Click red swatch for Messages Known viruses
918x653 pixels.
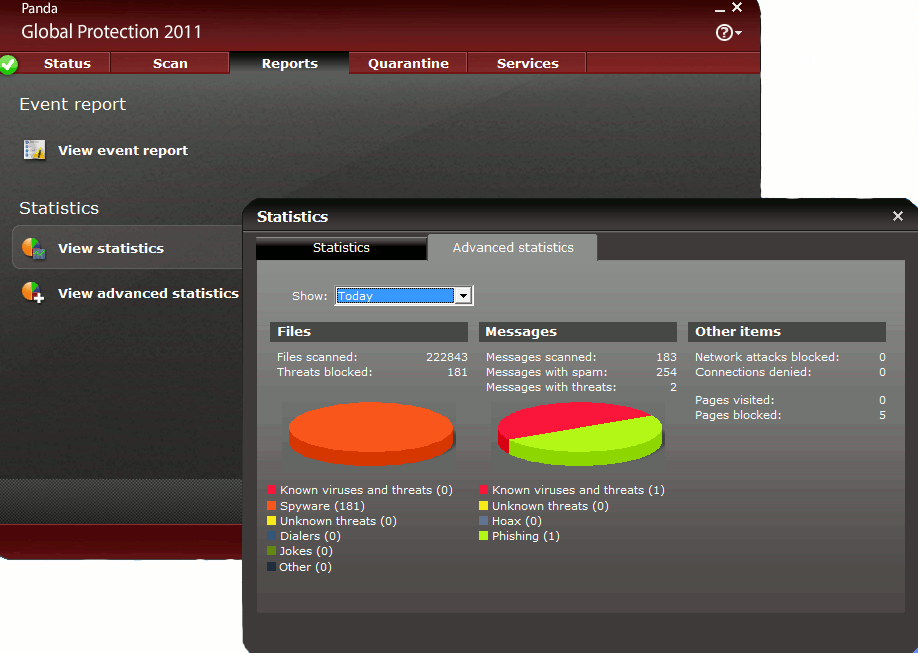pos(484,490)
